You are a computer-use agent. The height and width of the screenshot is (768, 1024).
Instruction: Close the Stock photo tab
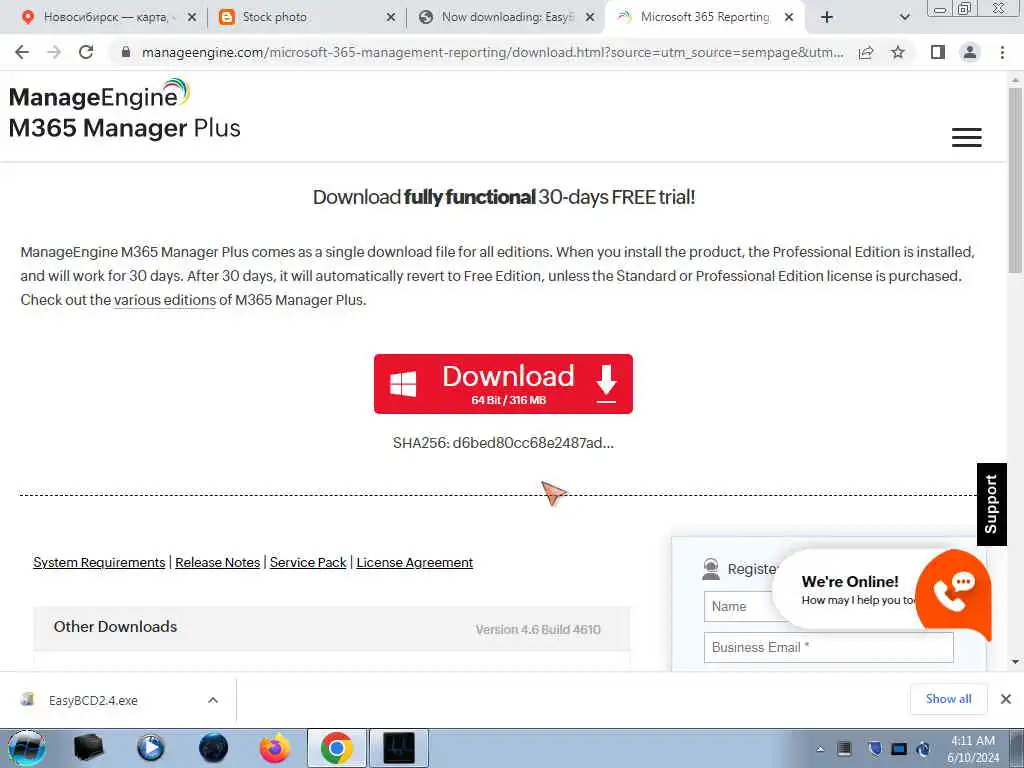coord(391,18)
